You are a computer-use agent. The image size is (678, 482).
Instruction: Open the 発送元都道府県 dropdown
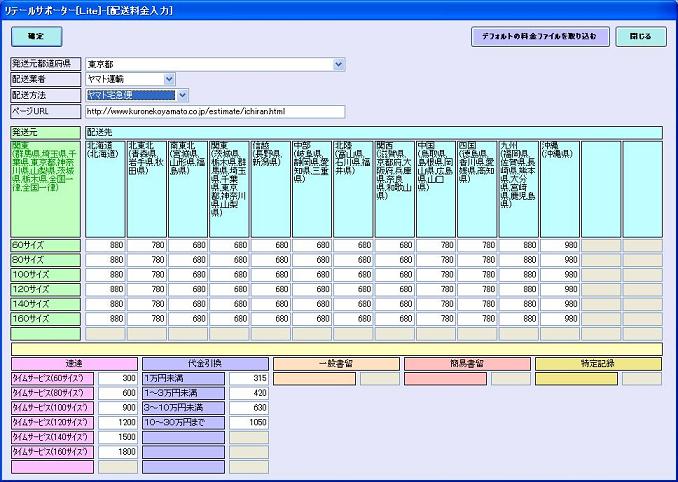click(339, 65)
